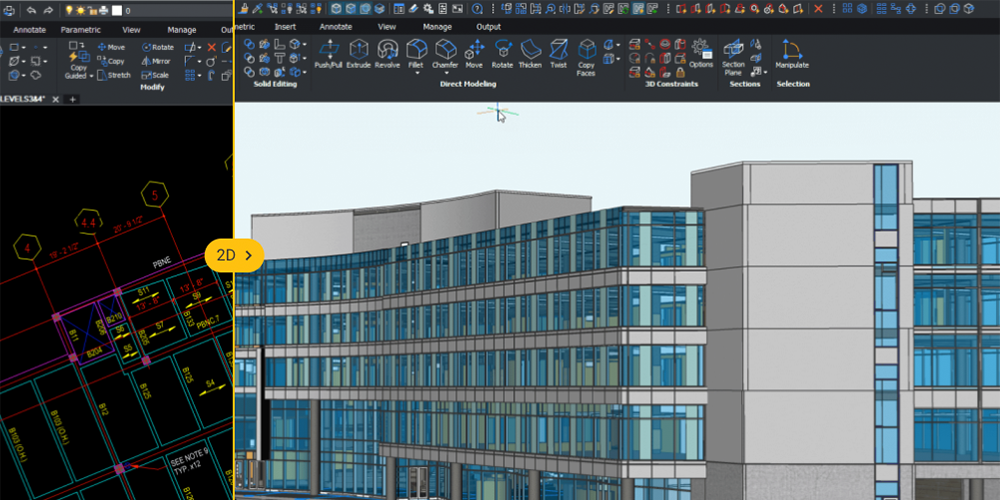Activate the Chamfer tool icon

coord(445,49)
